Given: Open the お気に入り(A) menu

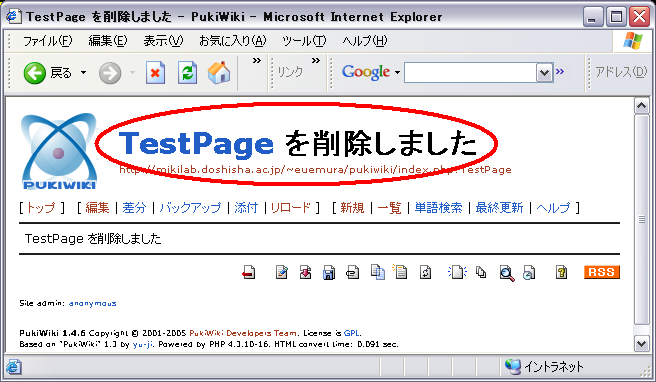Looking at the screenshot, I should (233, 41).
